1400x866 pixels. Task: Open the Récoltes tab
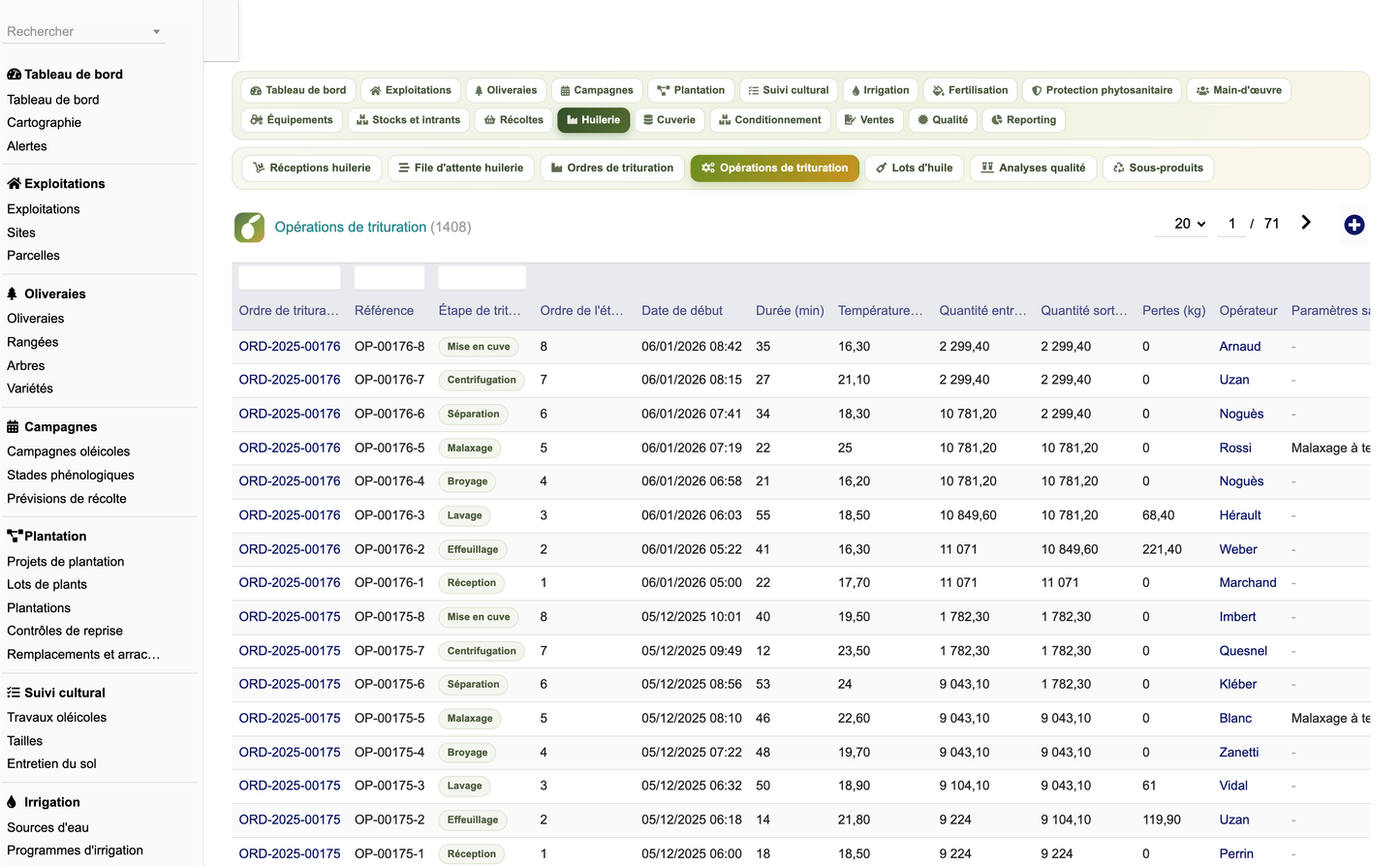[x=513, y=120]
